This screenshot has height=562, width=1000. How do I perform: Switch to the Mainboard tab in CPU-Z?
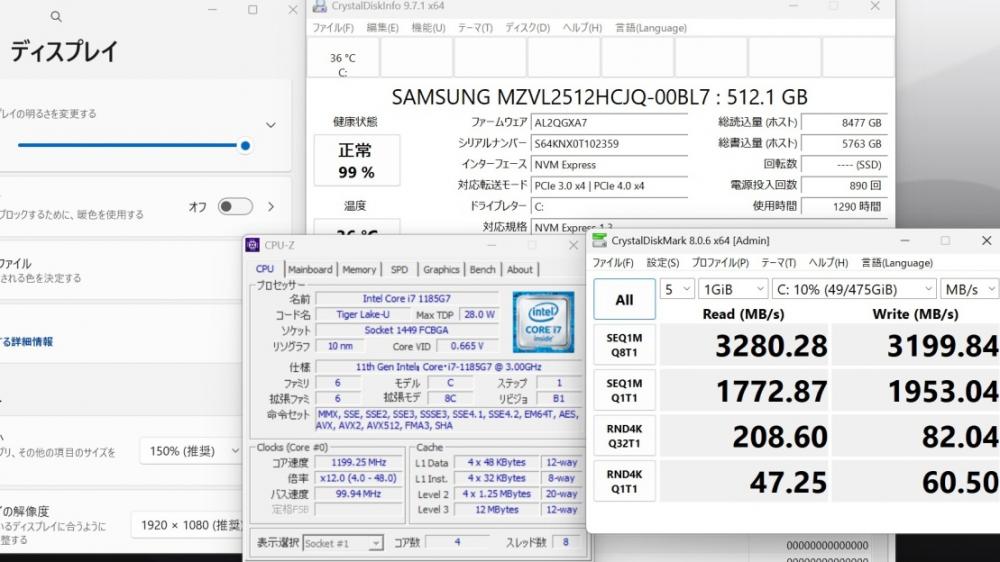point(310,270)
